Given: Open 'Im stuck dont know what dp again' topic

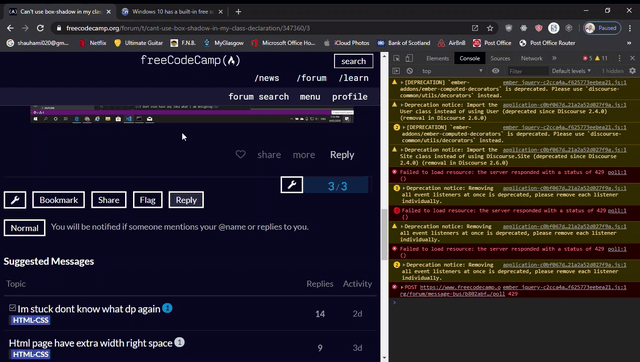Looking at the screenshot, I should 89,309.
